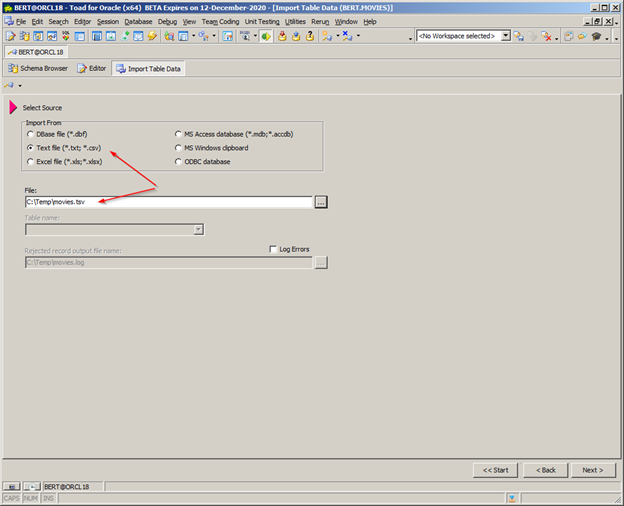Switch to the Schema Browser tab
Screen dimensions: 624x506
point(38,68)
